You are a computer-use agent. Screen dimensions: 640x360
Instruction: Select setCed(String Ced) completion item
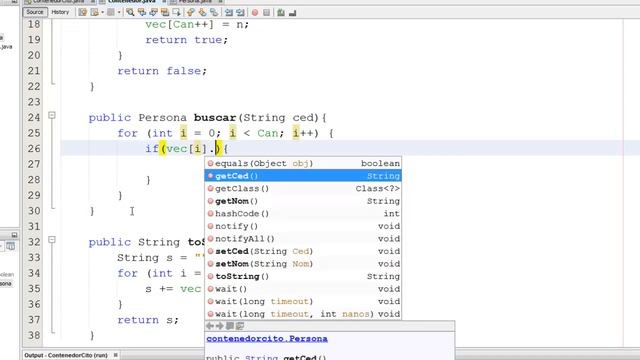303,251
